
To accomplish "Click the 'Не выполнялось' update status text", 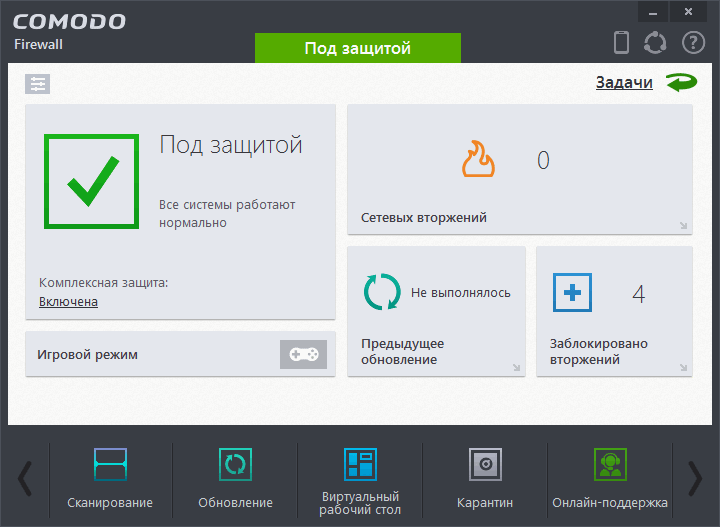I will pos(461,293).
